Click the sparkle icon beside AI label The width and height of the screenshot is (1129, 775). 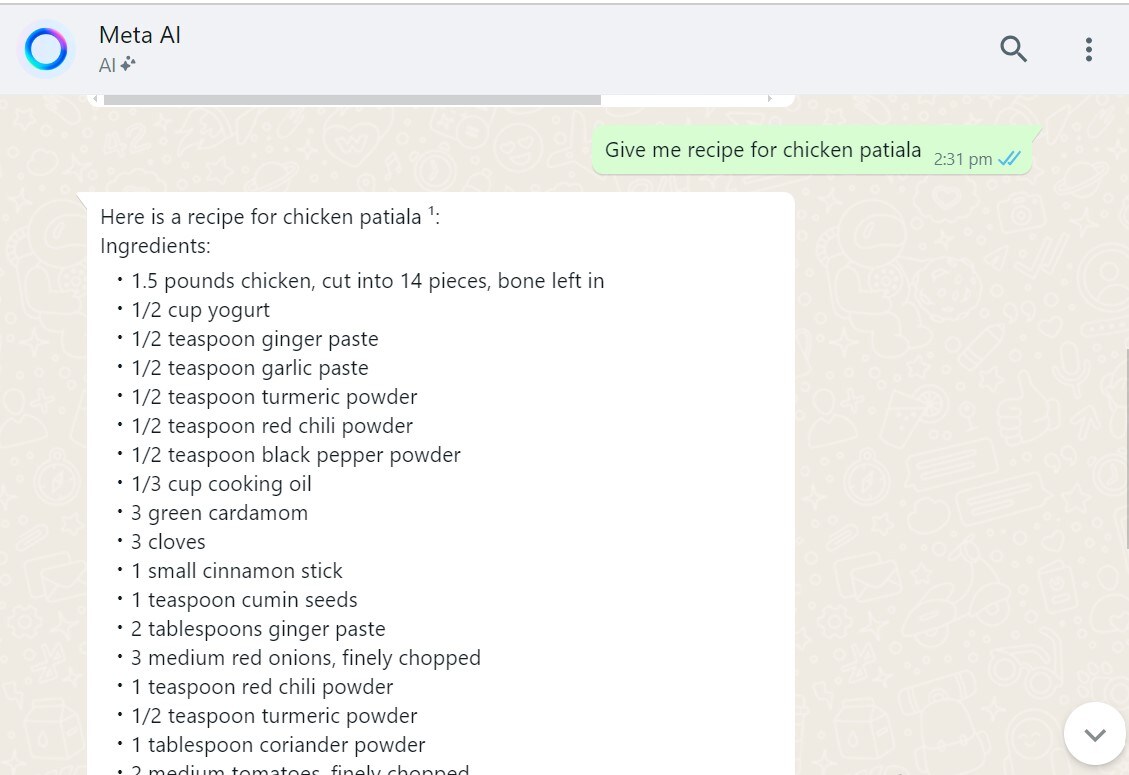128,65
